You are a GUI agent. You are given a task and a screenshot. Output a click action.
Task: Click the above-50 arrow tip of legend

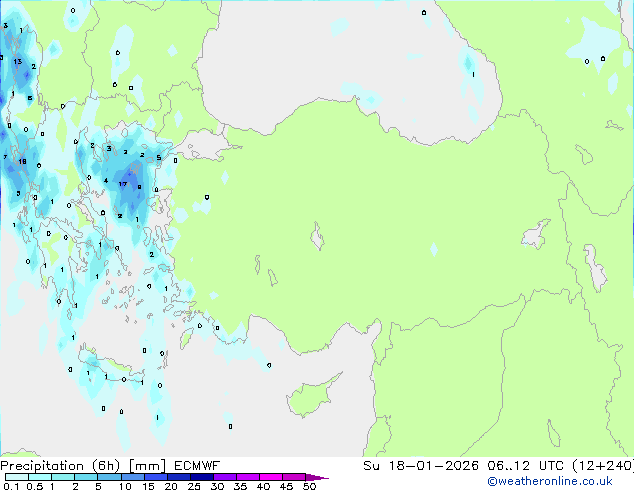pyautogui.click(x=317, y=477)
